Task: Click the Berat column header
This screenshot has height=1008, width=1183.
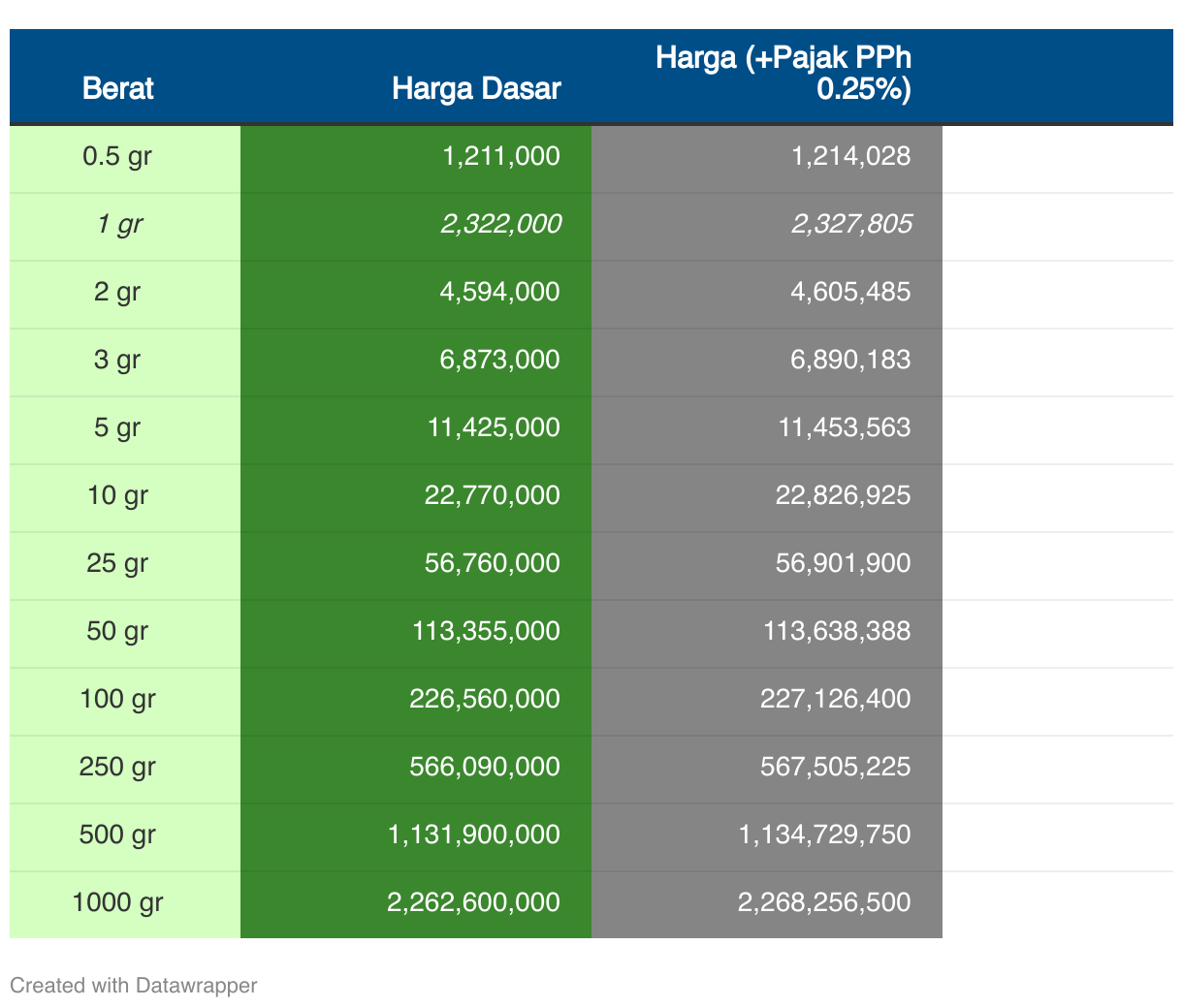Action: (x=118, y=88)
